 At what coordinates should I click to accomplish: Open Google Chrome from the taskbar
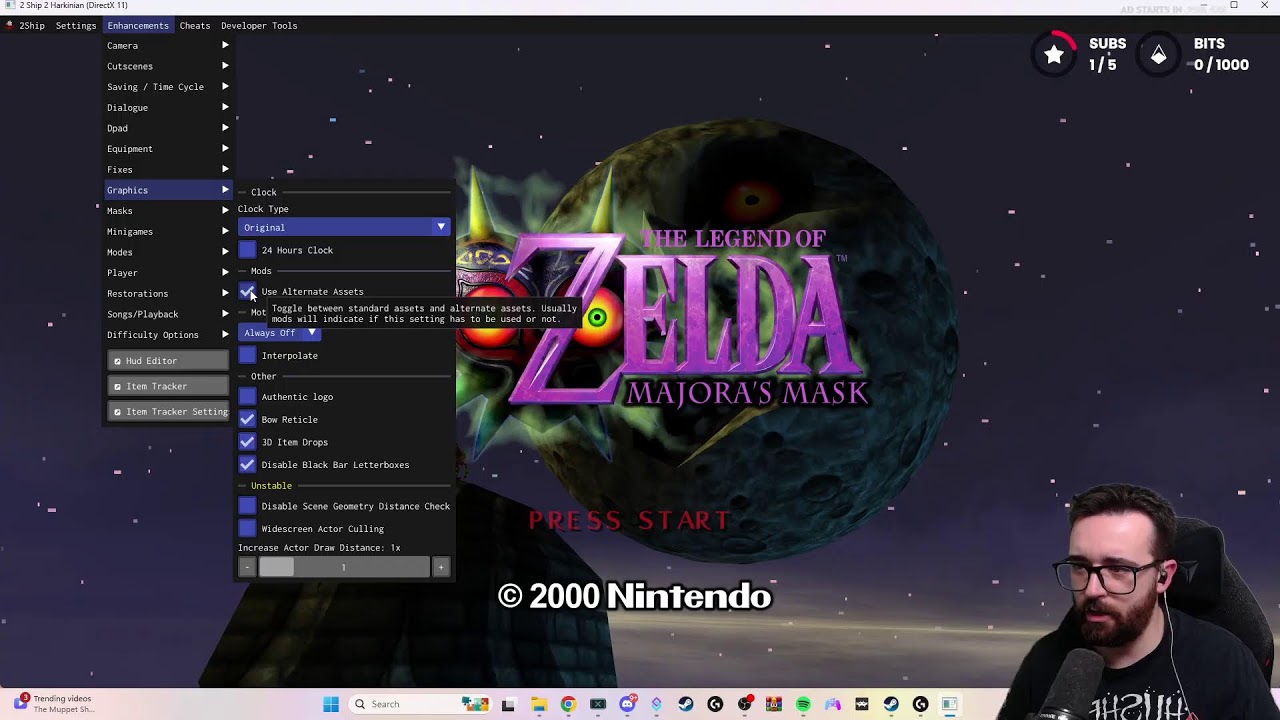(568, 704)
